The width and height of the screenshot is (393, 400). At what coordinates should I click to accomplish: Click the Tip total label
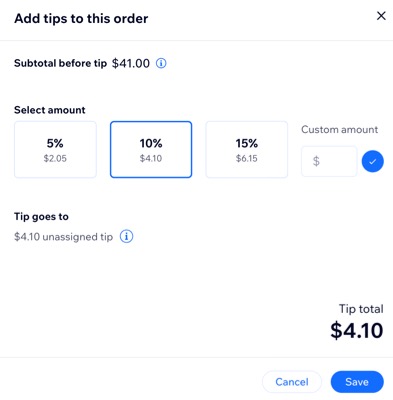[x=361, y=309]
